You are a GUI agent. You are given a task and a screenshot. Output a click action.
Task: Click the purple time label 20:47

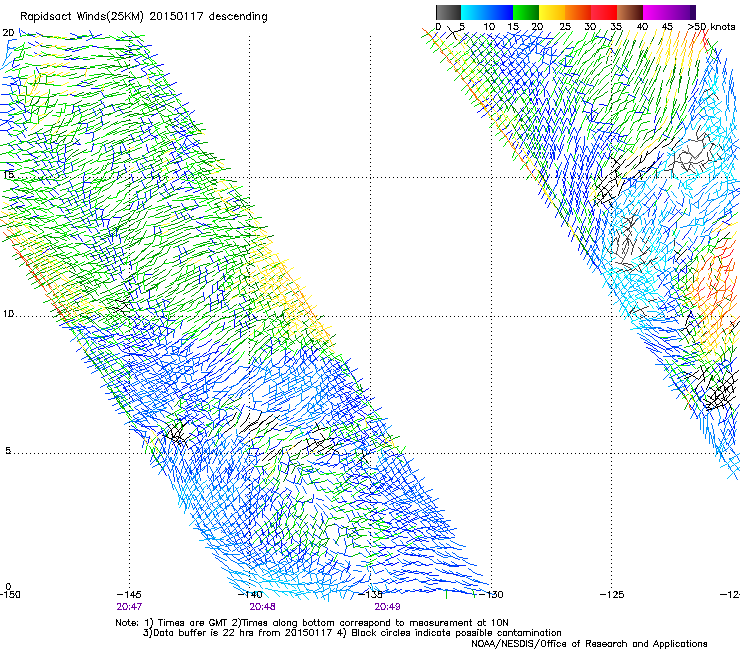[129, 607]
